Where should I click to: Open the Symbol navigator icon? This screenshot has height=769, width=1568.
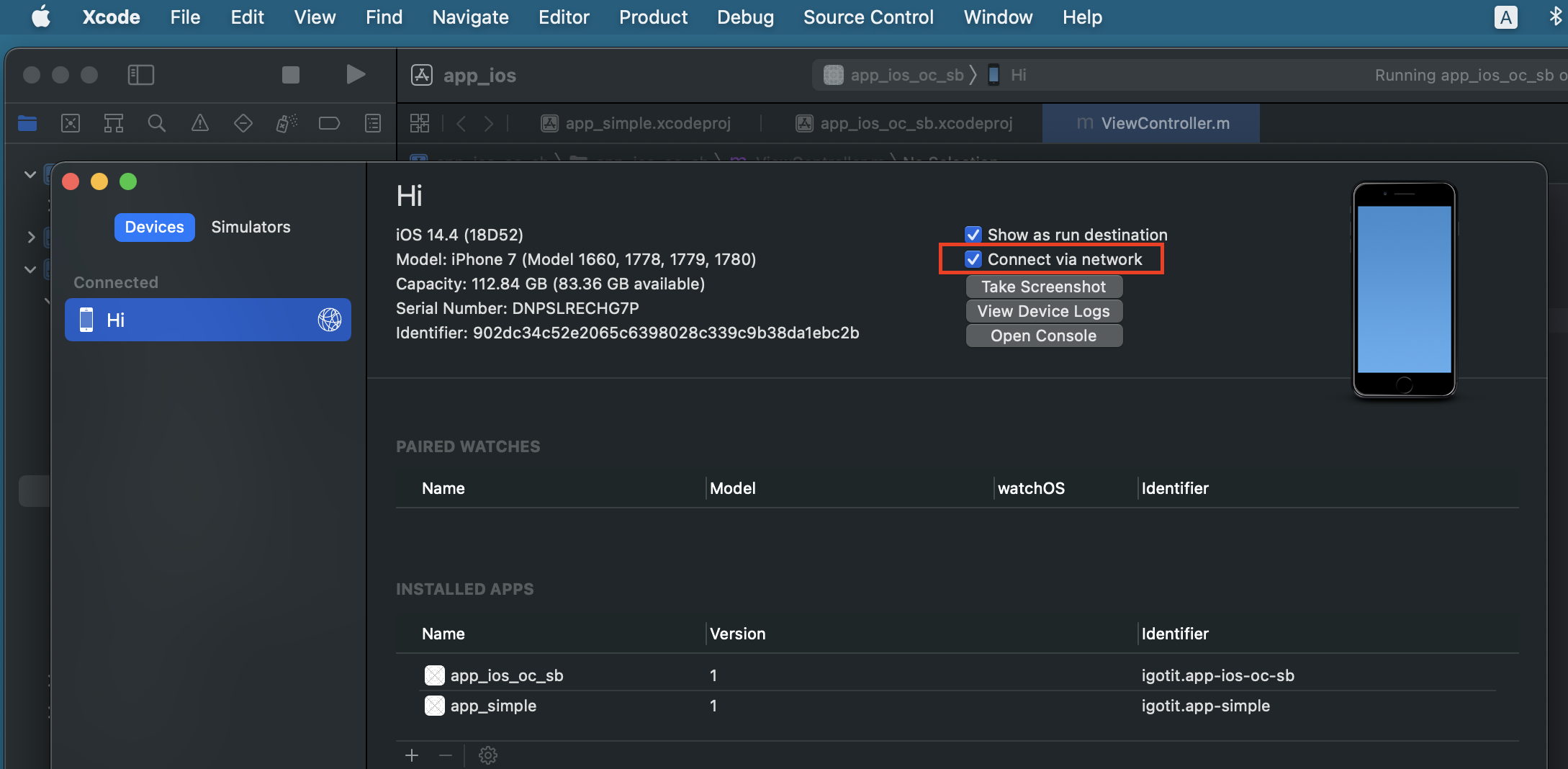click(114, 123)
